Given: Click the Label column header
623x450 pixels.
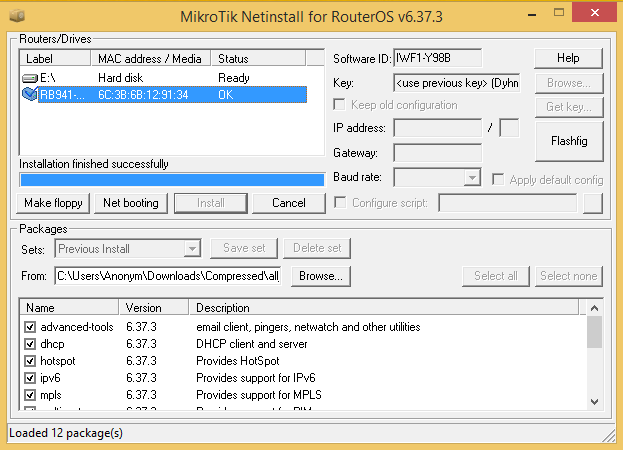Looking at the screenshot, I should (55, 59).
